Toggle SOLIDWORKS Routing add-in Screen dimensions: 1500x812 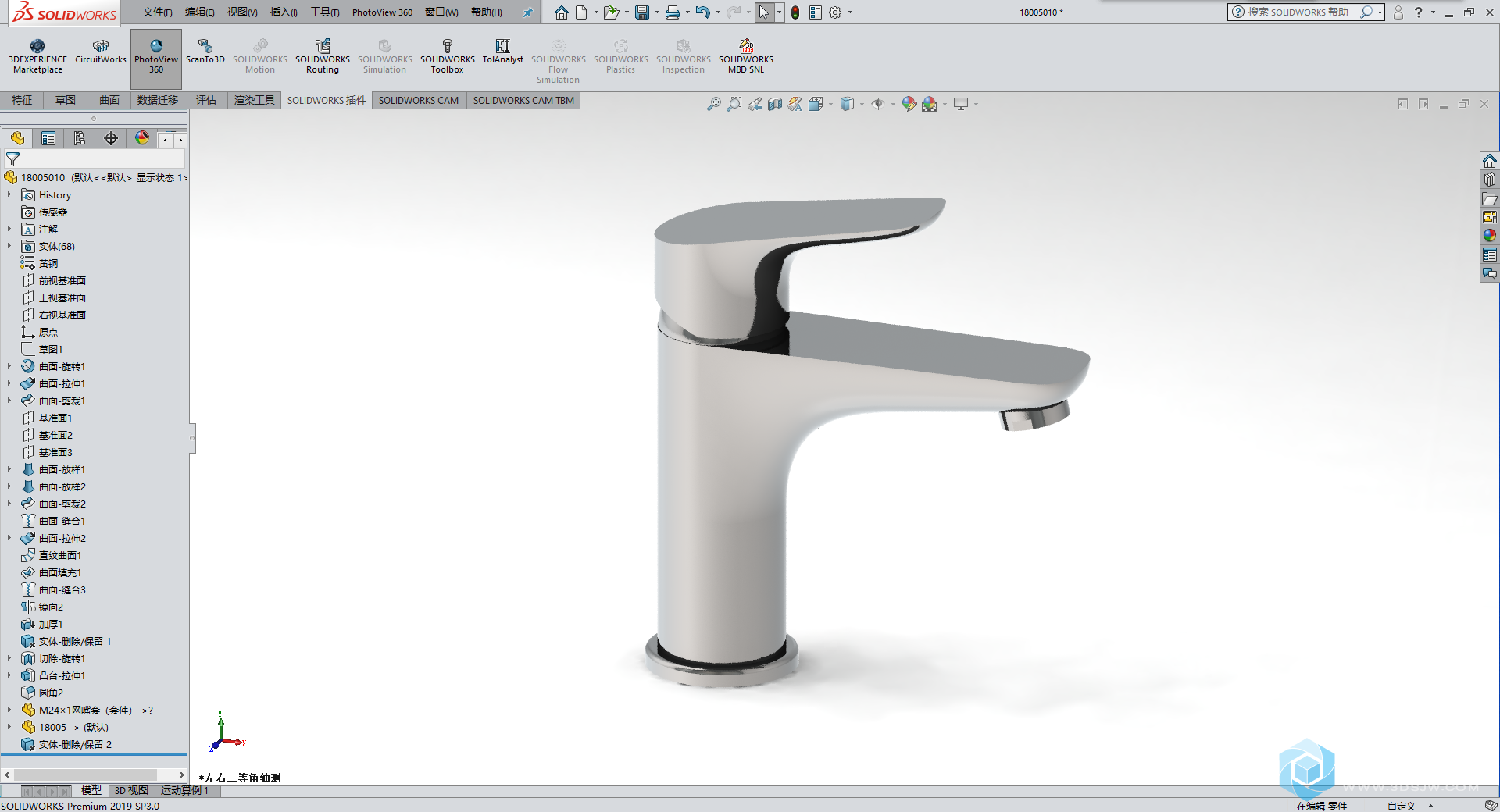coord(323,56)
